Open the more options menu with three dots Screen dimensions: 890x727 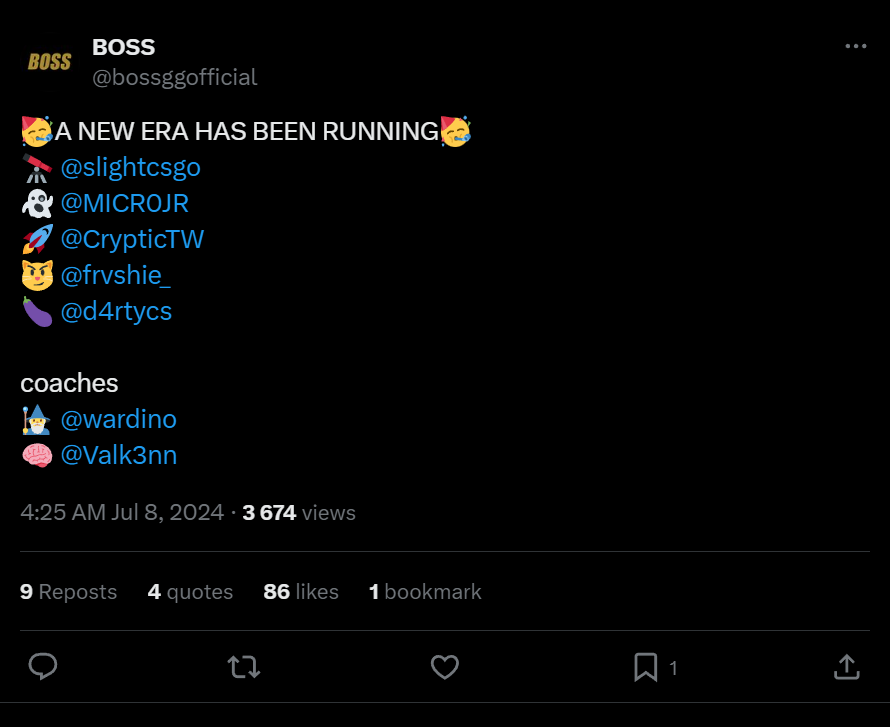[855, 44]
